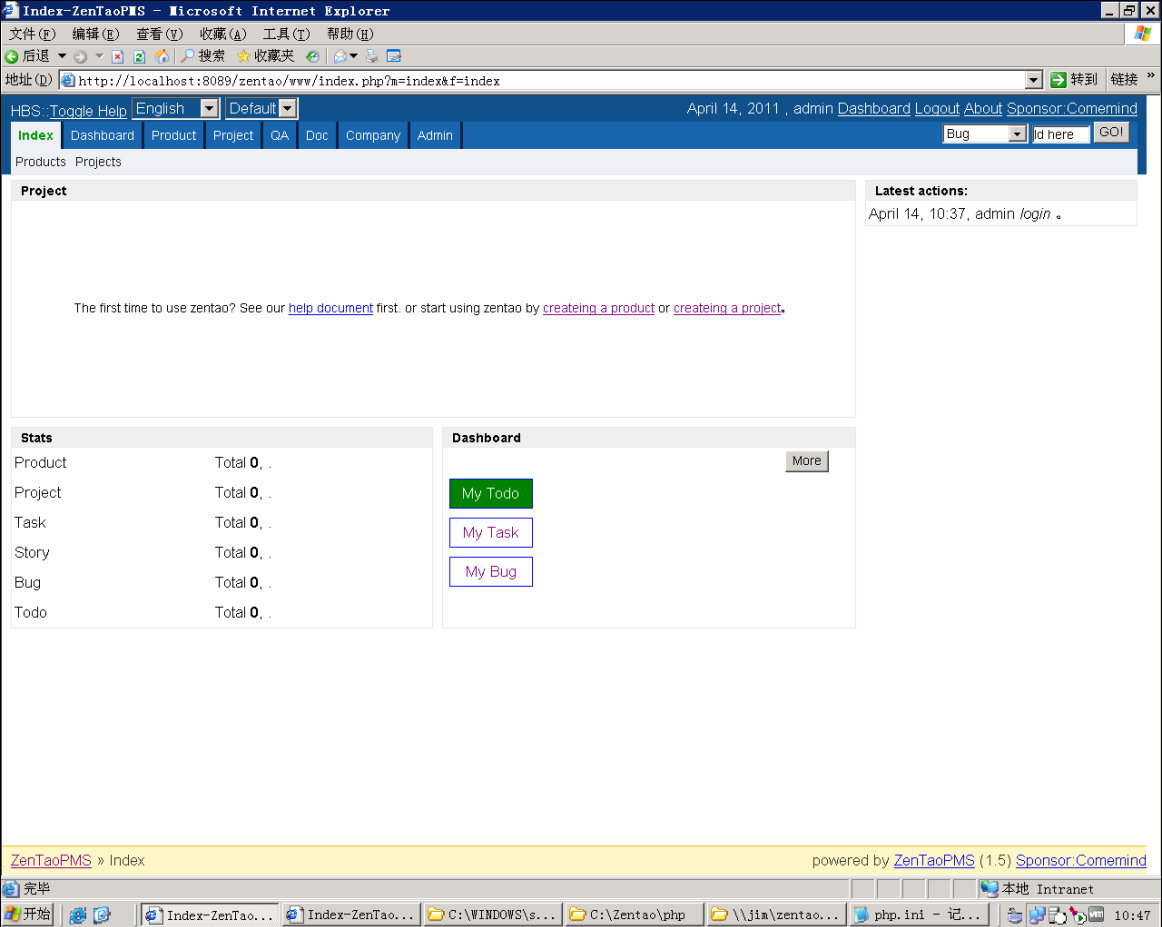Expand the Default theme dropdown
The image size is (1162, 927).
(288, 109)
